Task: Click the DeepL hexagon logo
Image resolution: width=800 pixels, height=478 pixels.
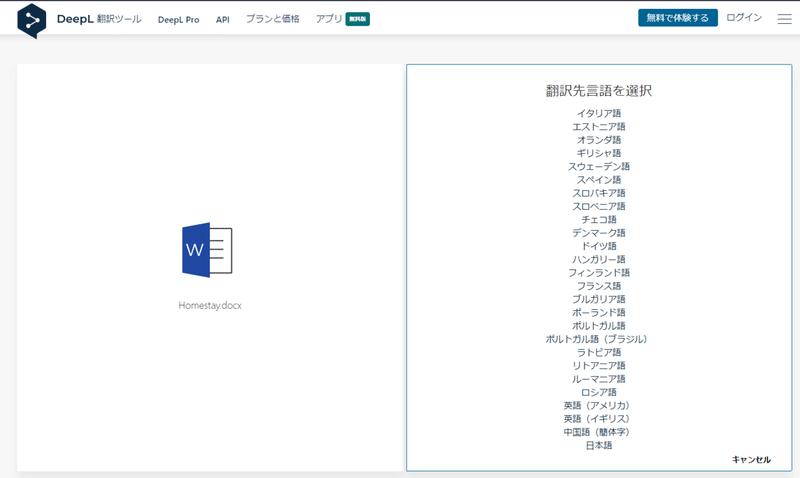Action: pos(32,20)
